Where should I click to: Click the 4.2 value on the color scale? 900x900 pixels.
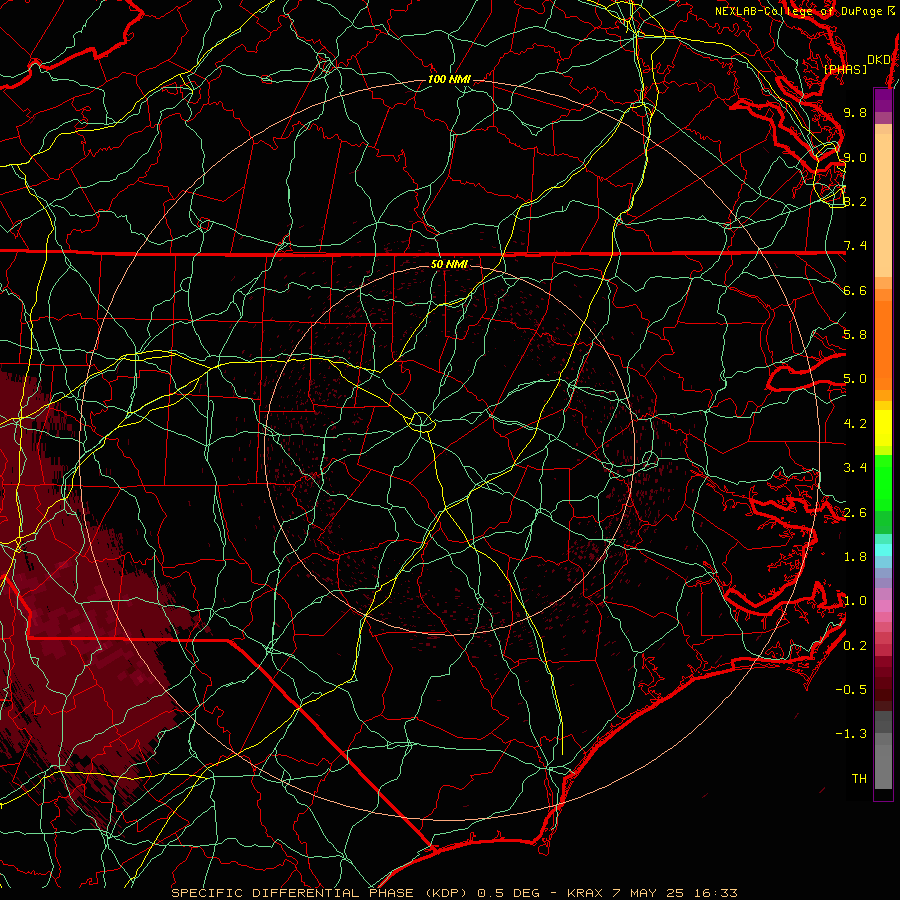pyautogui.click(x=855, y=424)
